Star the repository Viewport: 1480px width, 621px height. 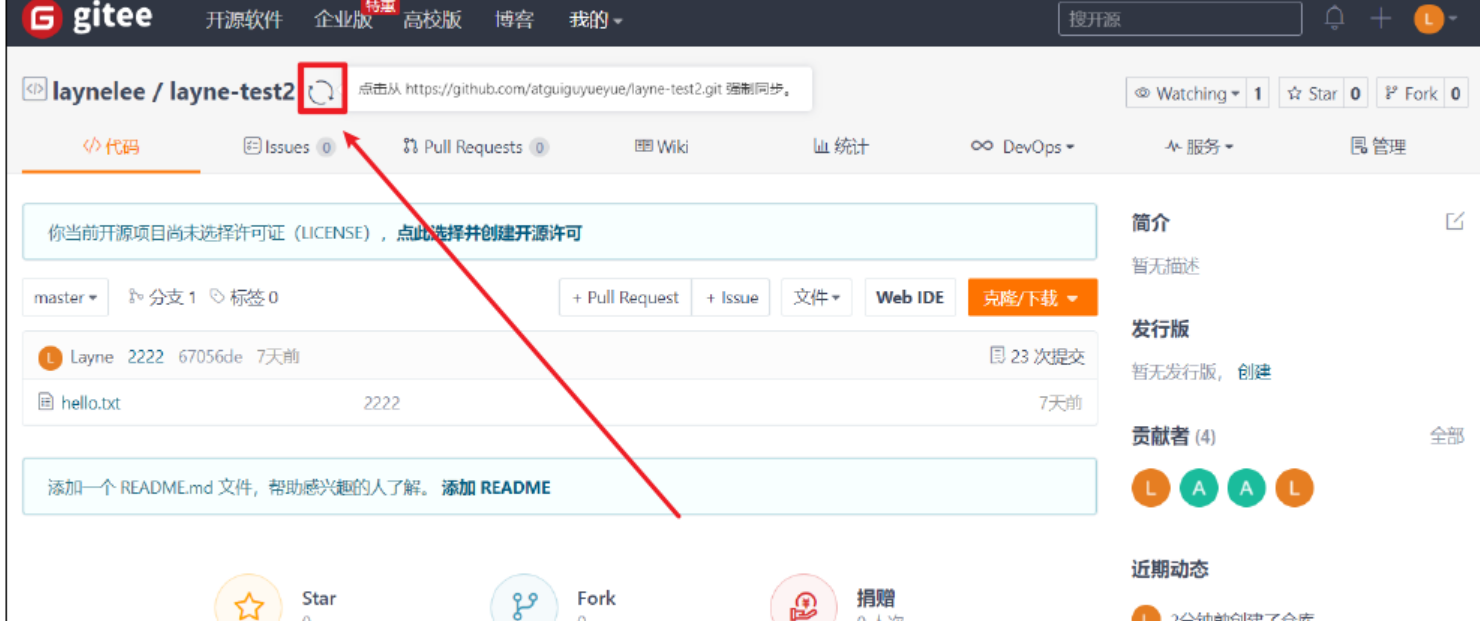pyautogui.click(x=1311, y=94)
